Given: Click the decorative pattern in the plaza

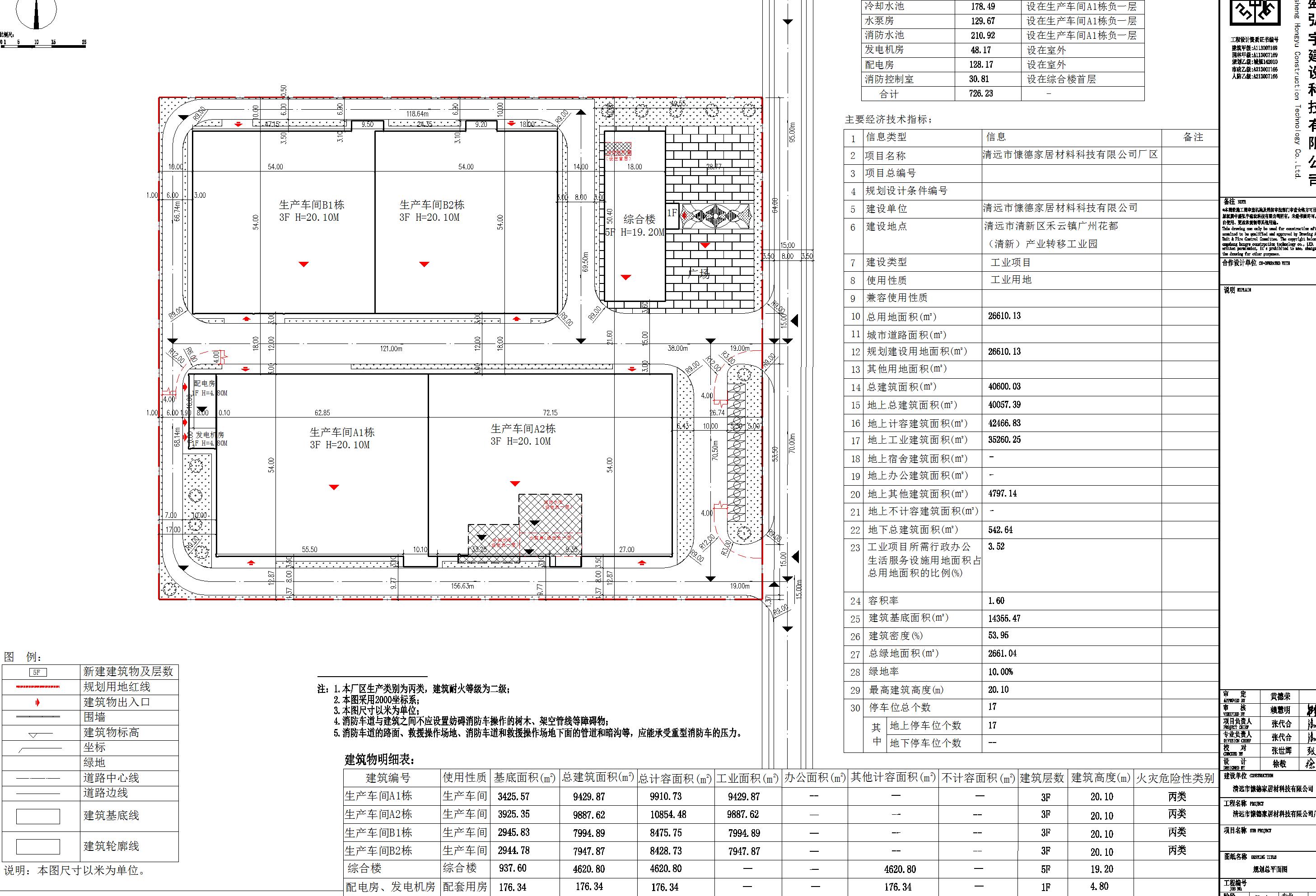Looking at the screenshot, I should [716, 216].
